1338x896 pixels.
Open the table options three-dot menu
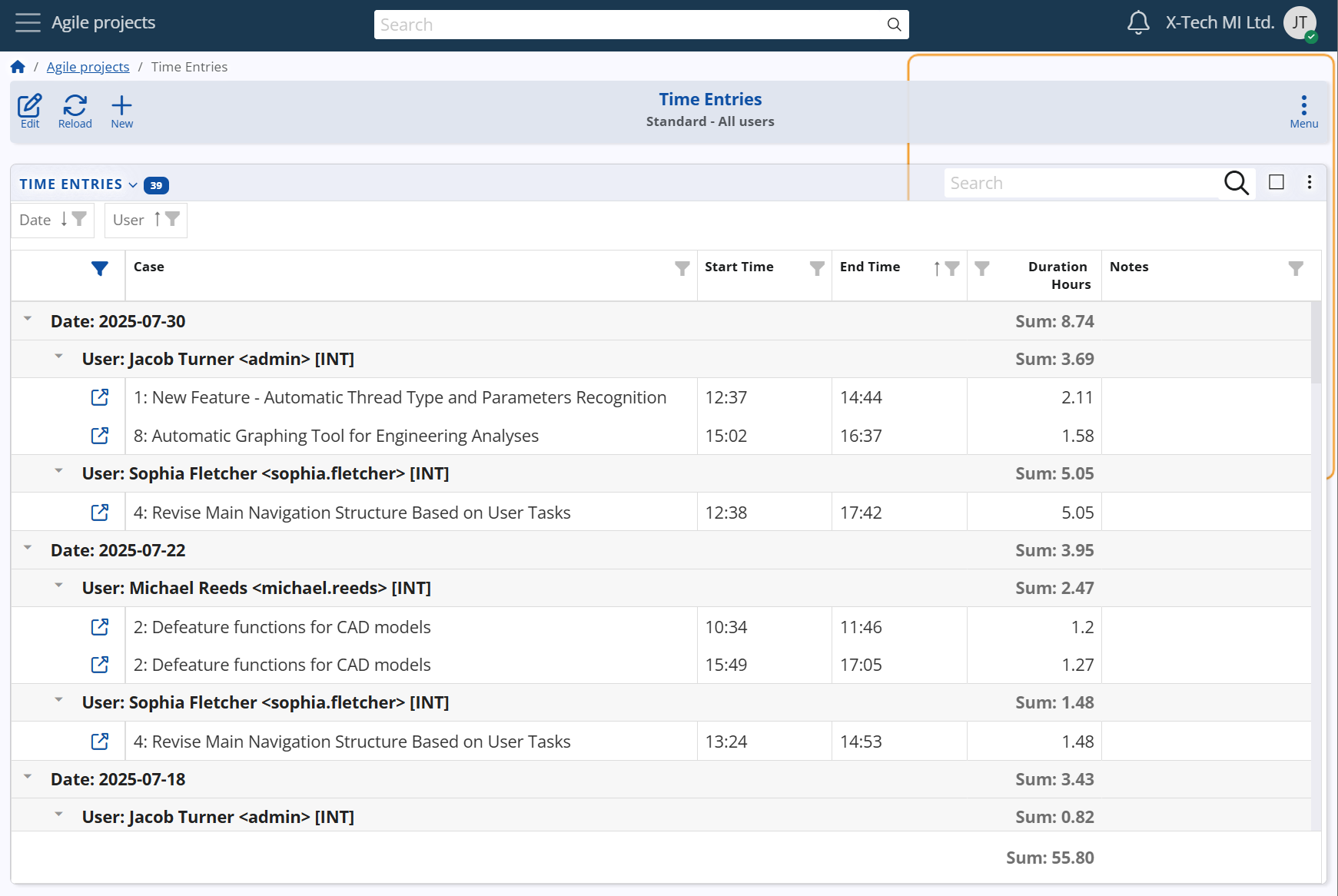pyautogui.click(x=1310, y=182)
